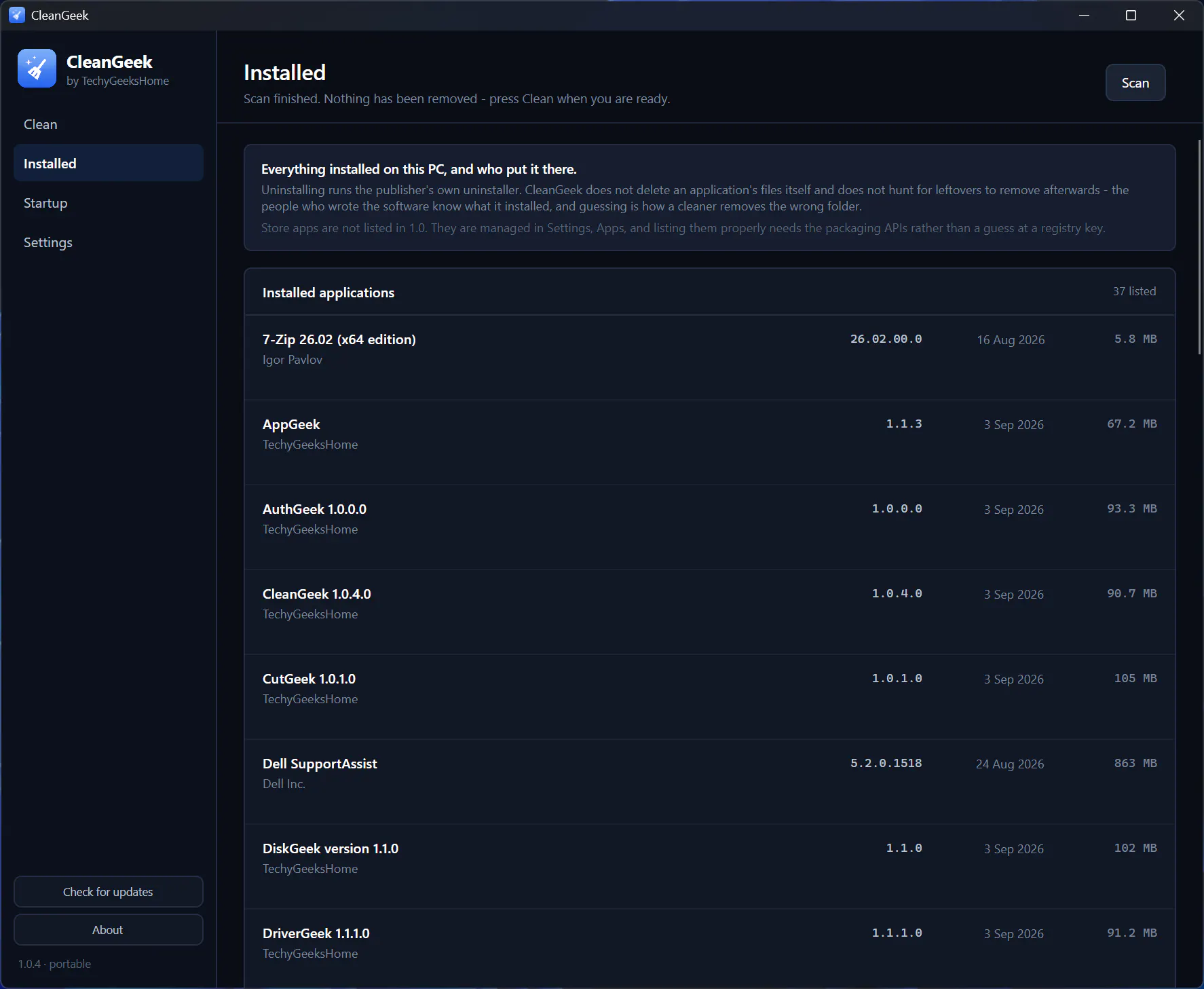Select the Dell SupportAssist entry
1204x989 pixels.
[x=710, y=782]
